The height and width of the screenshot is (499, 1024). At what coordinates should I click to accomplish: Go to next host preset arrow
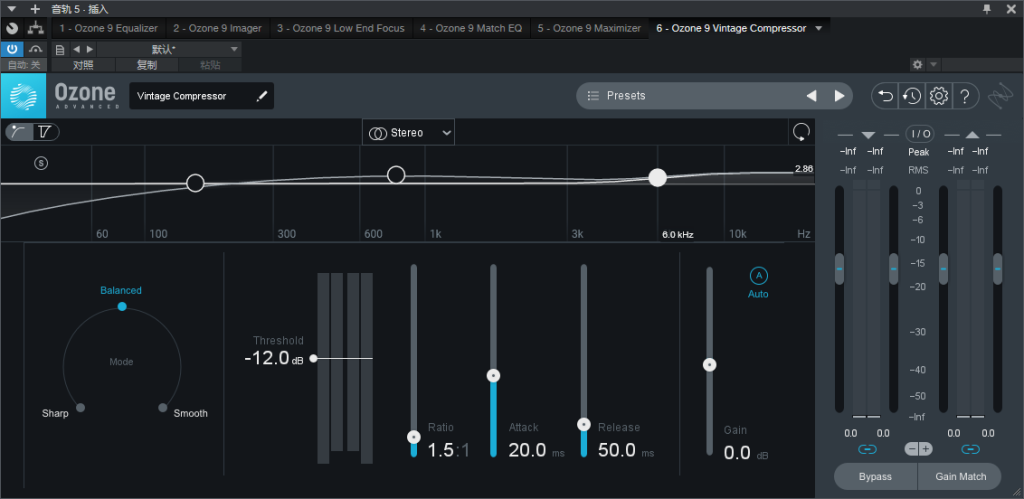point(89,49)
